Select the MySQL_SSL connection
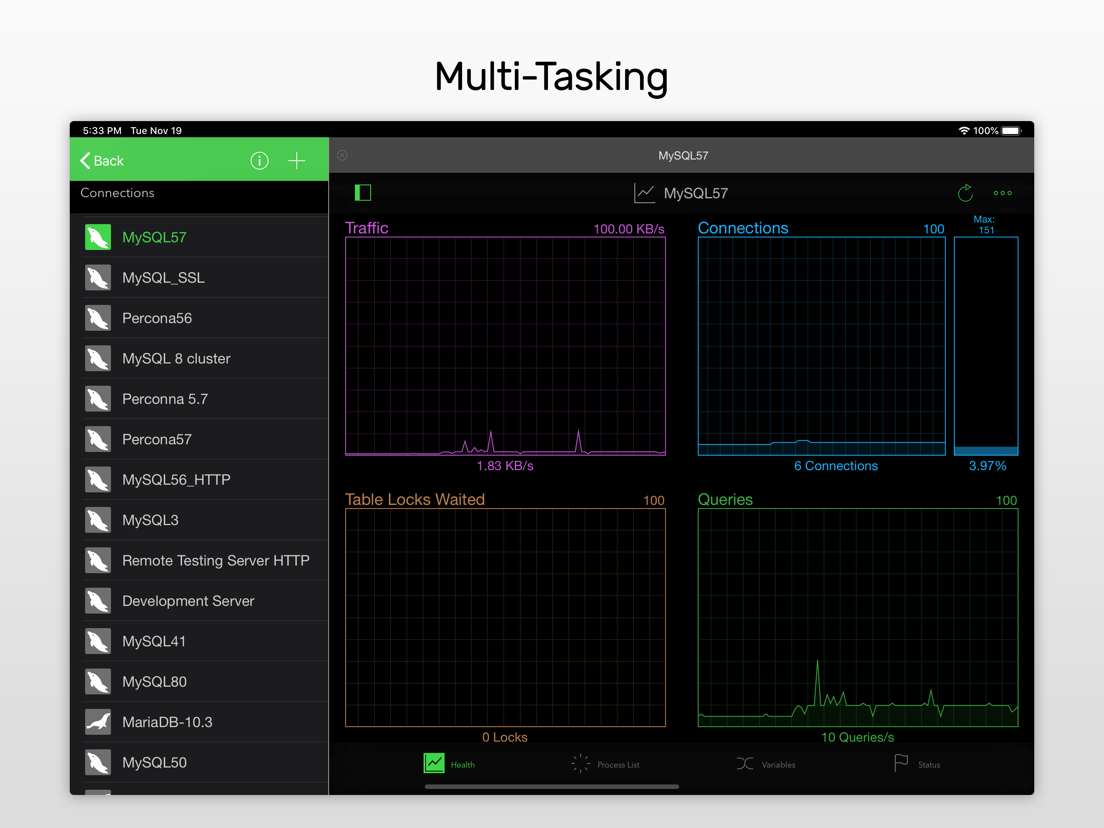1104x828 pixels. coord(200,277)
